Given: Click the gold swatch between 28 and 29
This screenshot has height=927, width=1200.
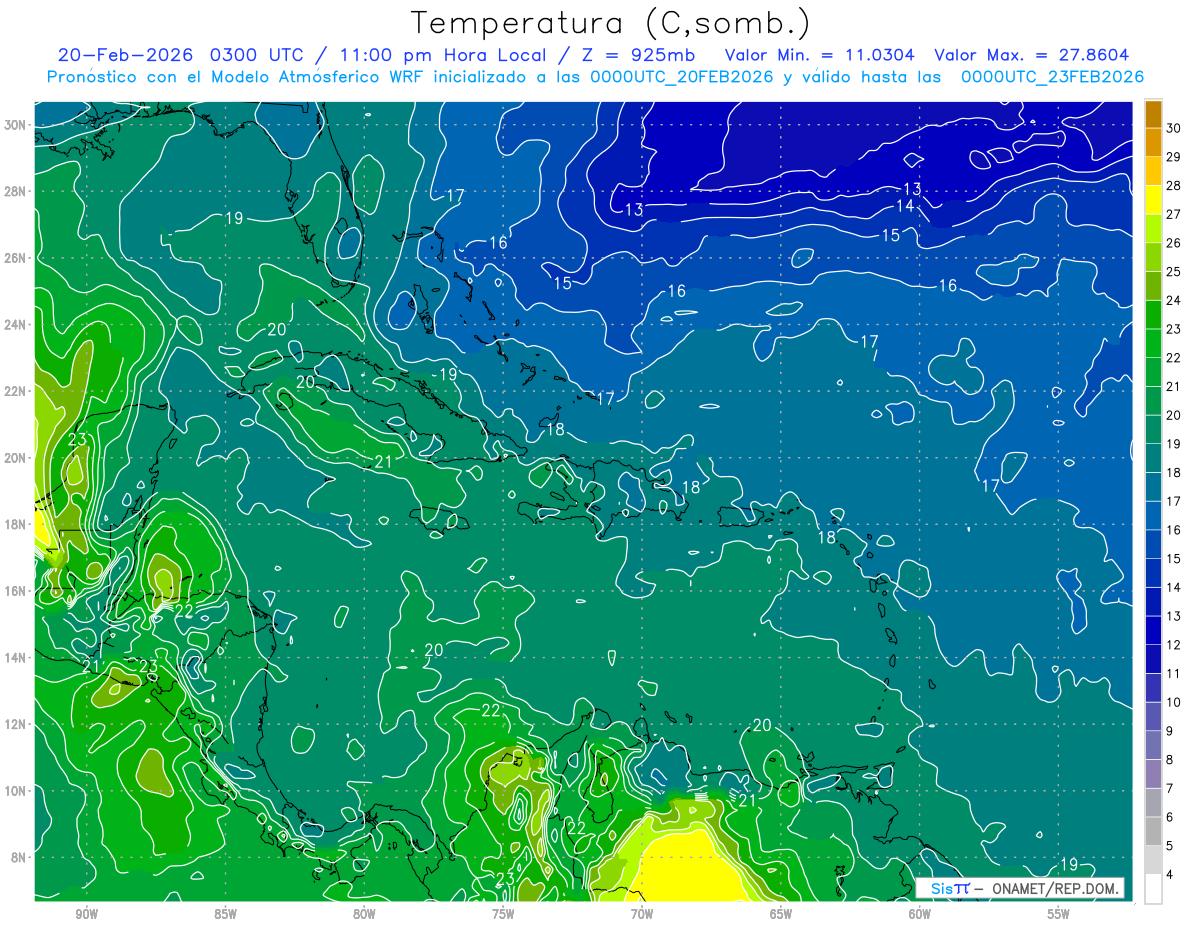Looking at the screenshot, I should [x=1153, y=171].
